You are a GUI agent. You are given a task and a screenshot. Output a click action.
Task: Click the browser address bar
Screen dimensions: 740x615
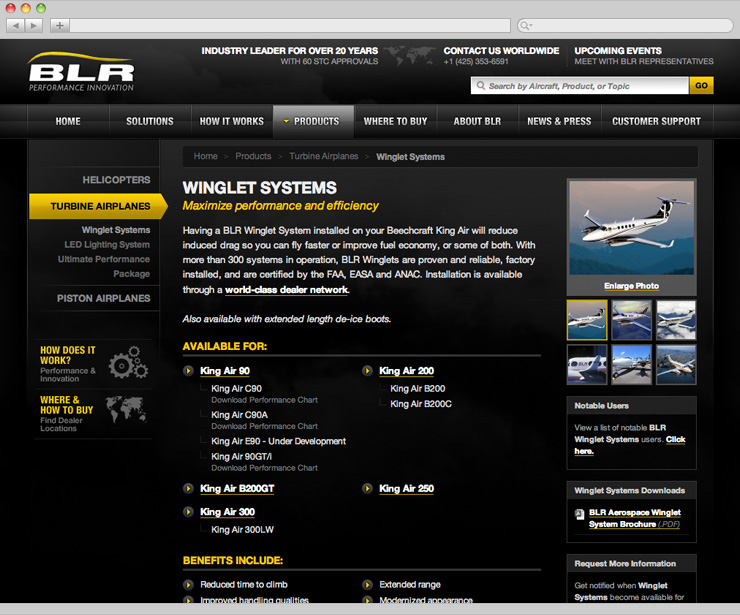pos(290,25)
